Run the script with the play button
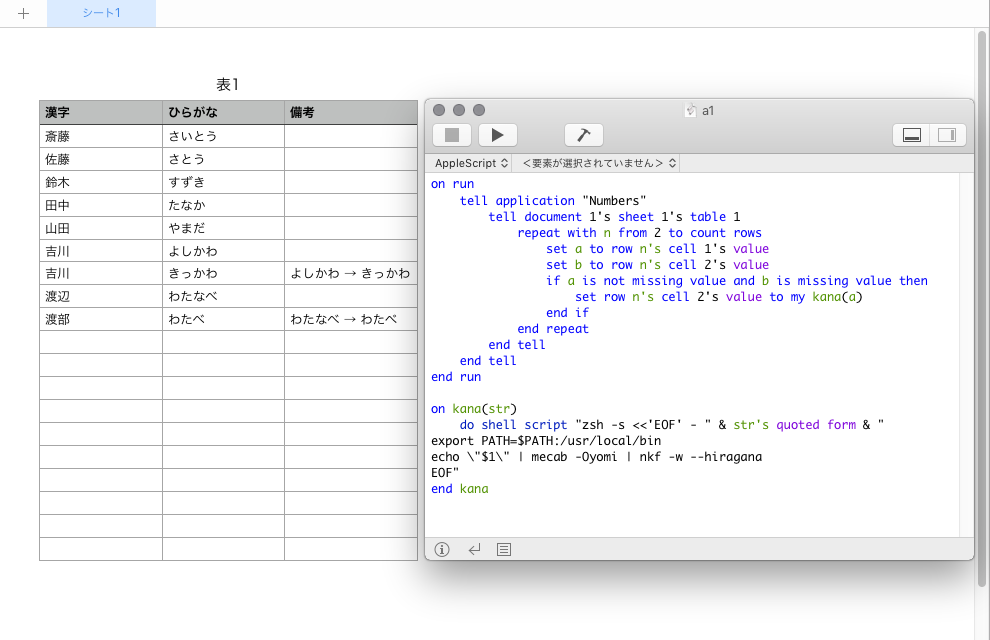 click(x=497, y=135)
